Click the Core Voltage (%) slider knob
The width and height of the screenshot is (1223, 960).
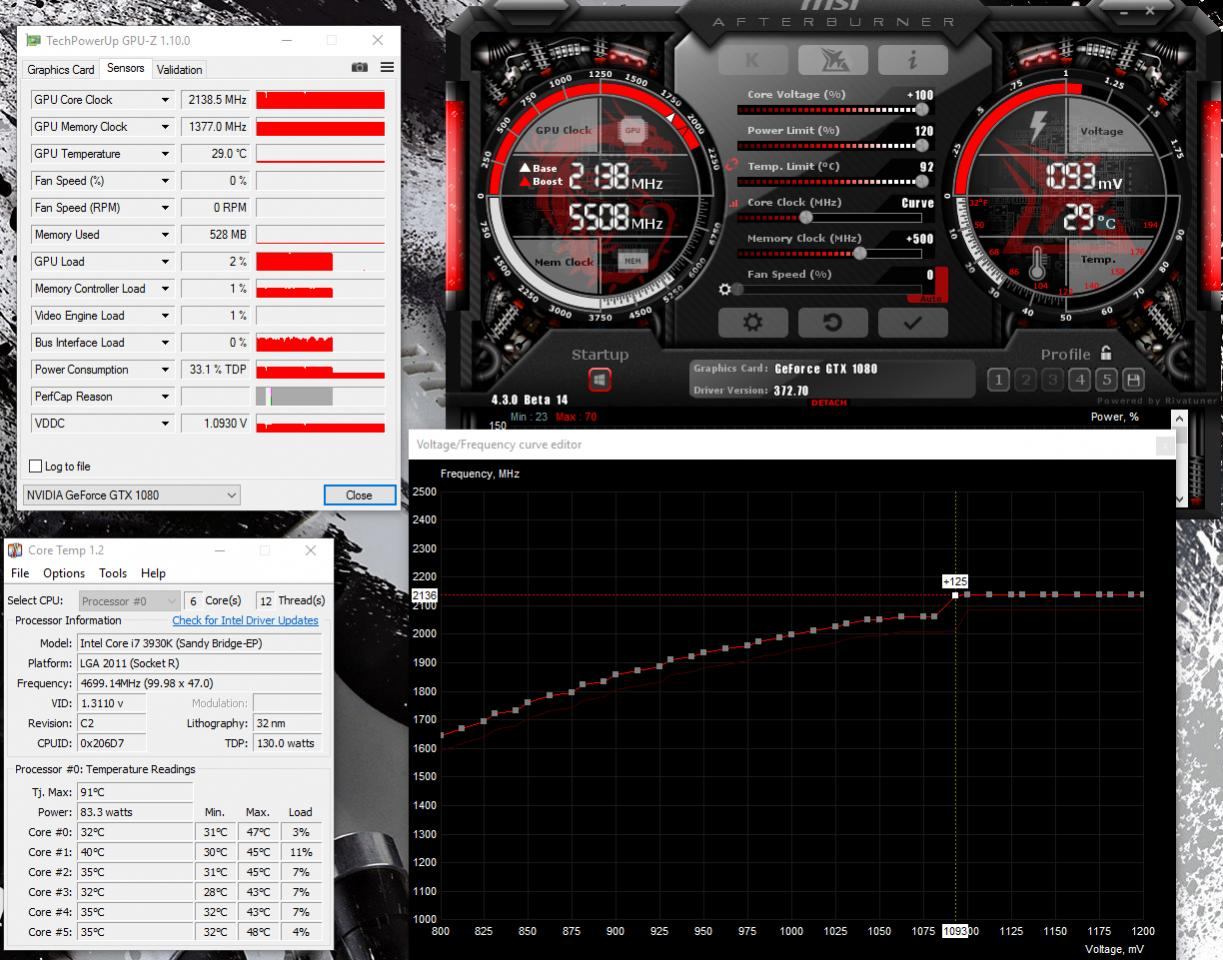coord(921,109)
